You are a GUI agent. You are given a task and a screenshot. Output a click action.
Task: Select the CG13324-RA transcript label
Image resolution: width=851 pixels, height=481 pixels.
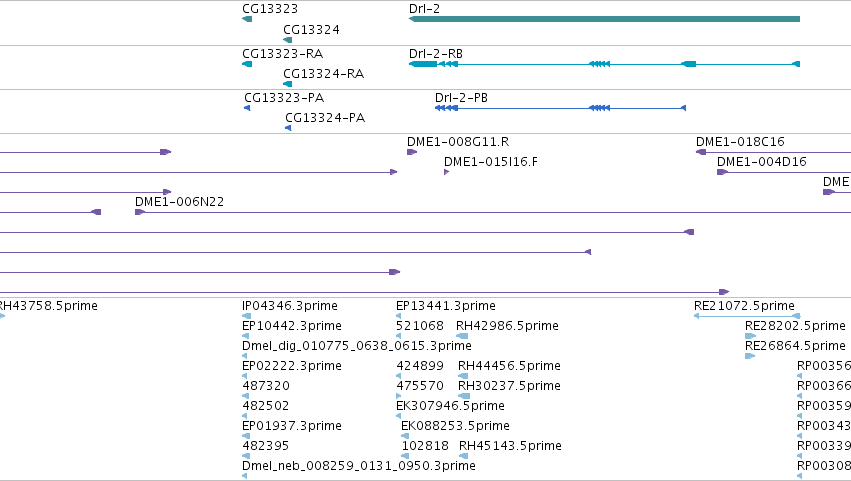323,74
